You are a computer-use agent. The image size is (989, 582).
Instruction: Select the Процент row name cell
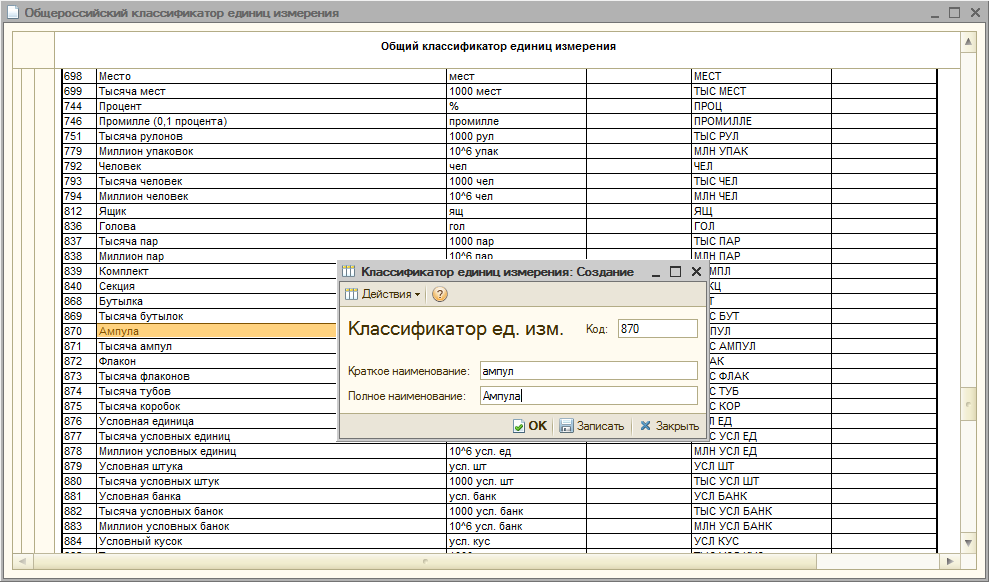tap(270, 106)
